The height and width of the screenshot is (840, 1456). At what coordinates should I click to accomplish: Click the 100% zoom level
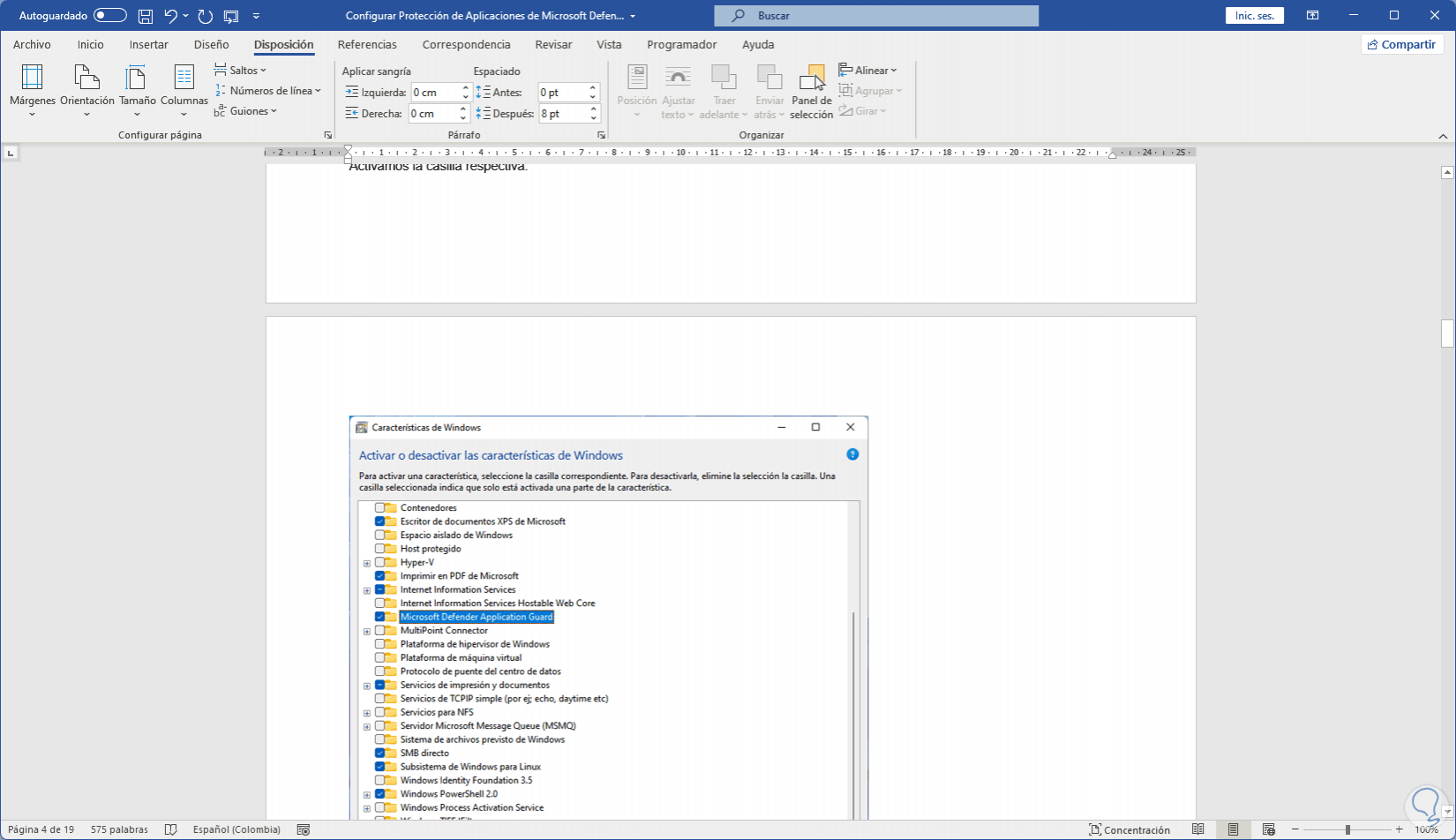pos(1426,829)
